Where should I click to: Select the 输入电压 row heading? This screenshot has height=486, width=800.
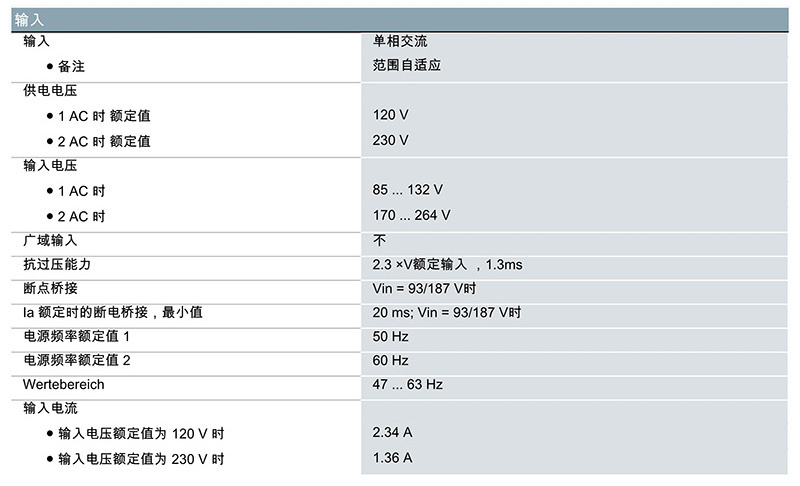coord(50,166)
